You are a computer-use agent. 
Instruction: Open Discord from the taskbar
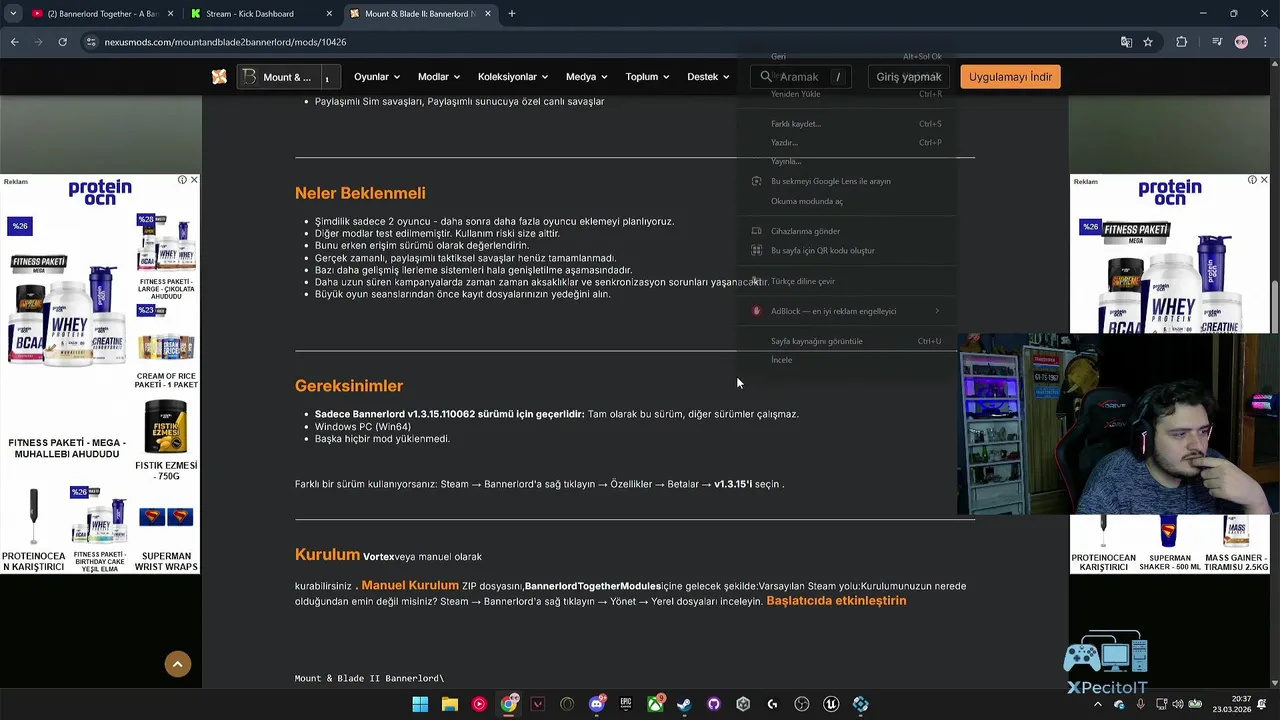(x=597, y=704)
